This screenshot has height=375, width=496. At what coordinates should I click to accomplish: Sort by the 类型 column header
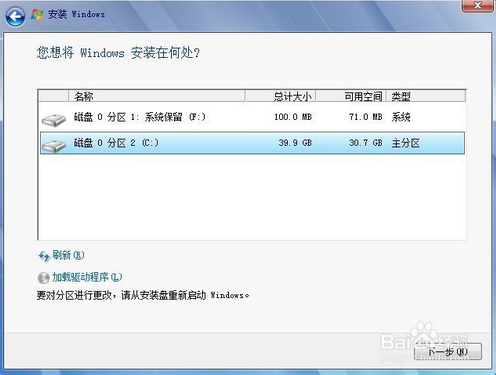(x=426, y=96)
